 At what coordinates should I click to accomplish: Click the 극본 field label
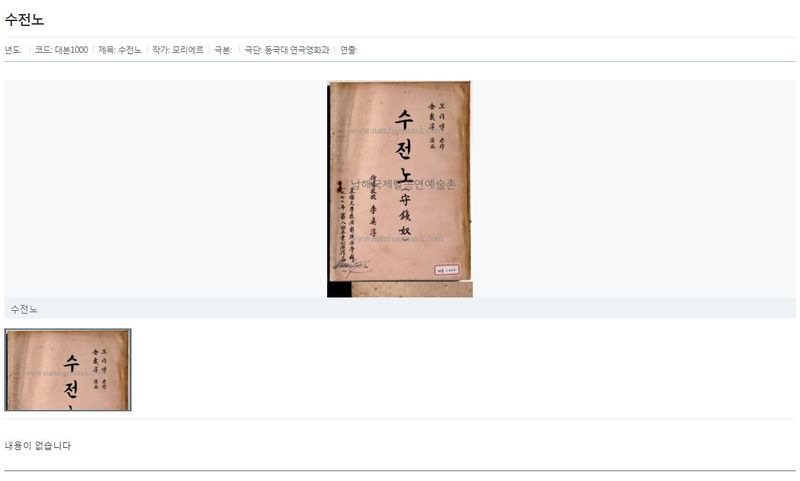click(222, 50)
